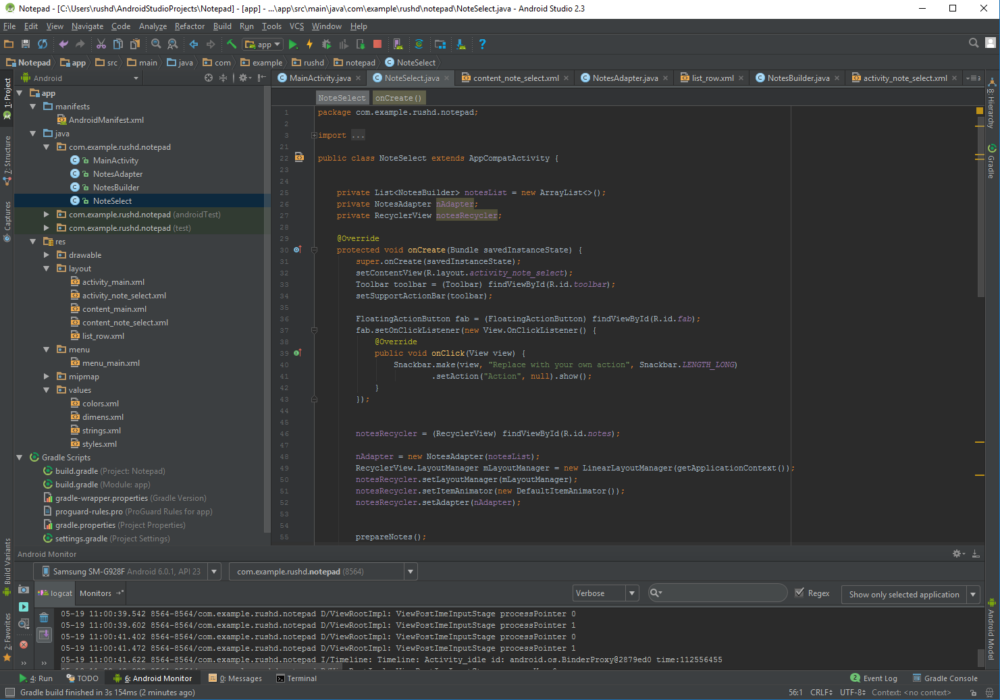This screenshot has height=700, width=1000.
Task: Switch to the NotesAdapter.java editor tab
Action: (x=624, y=78)
